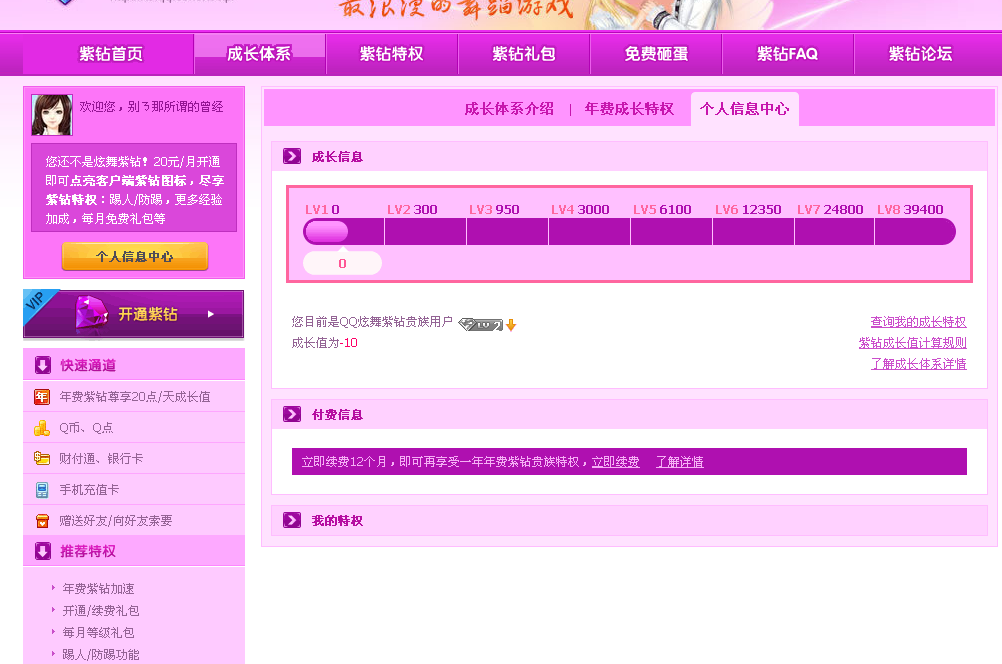The height and width of the screenshot is (664, 1002).
Task: Click the 我的特权 section heading
Action: tap(337, 521)
